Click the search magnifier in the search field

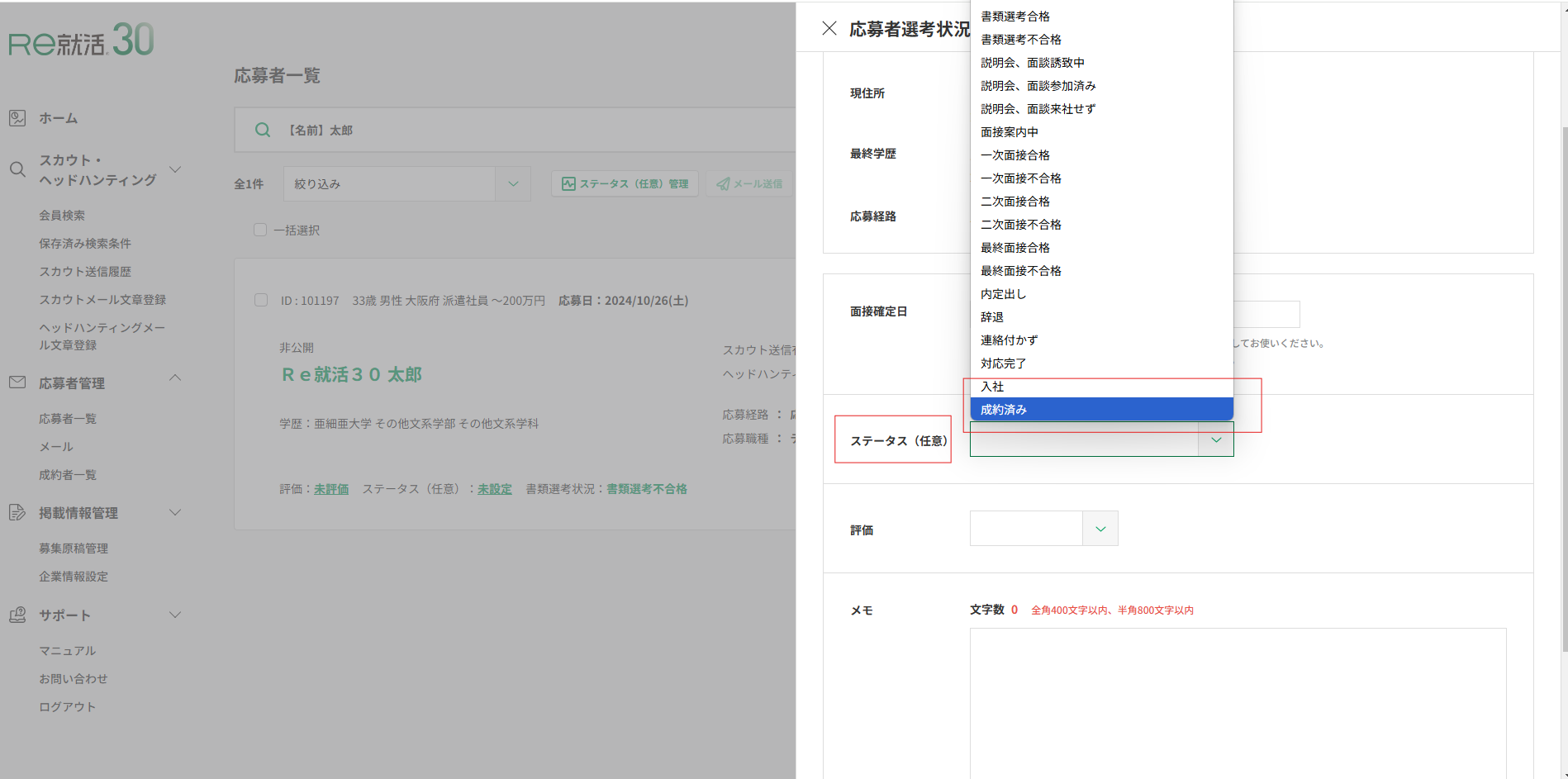(x=263, y=130)
